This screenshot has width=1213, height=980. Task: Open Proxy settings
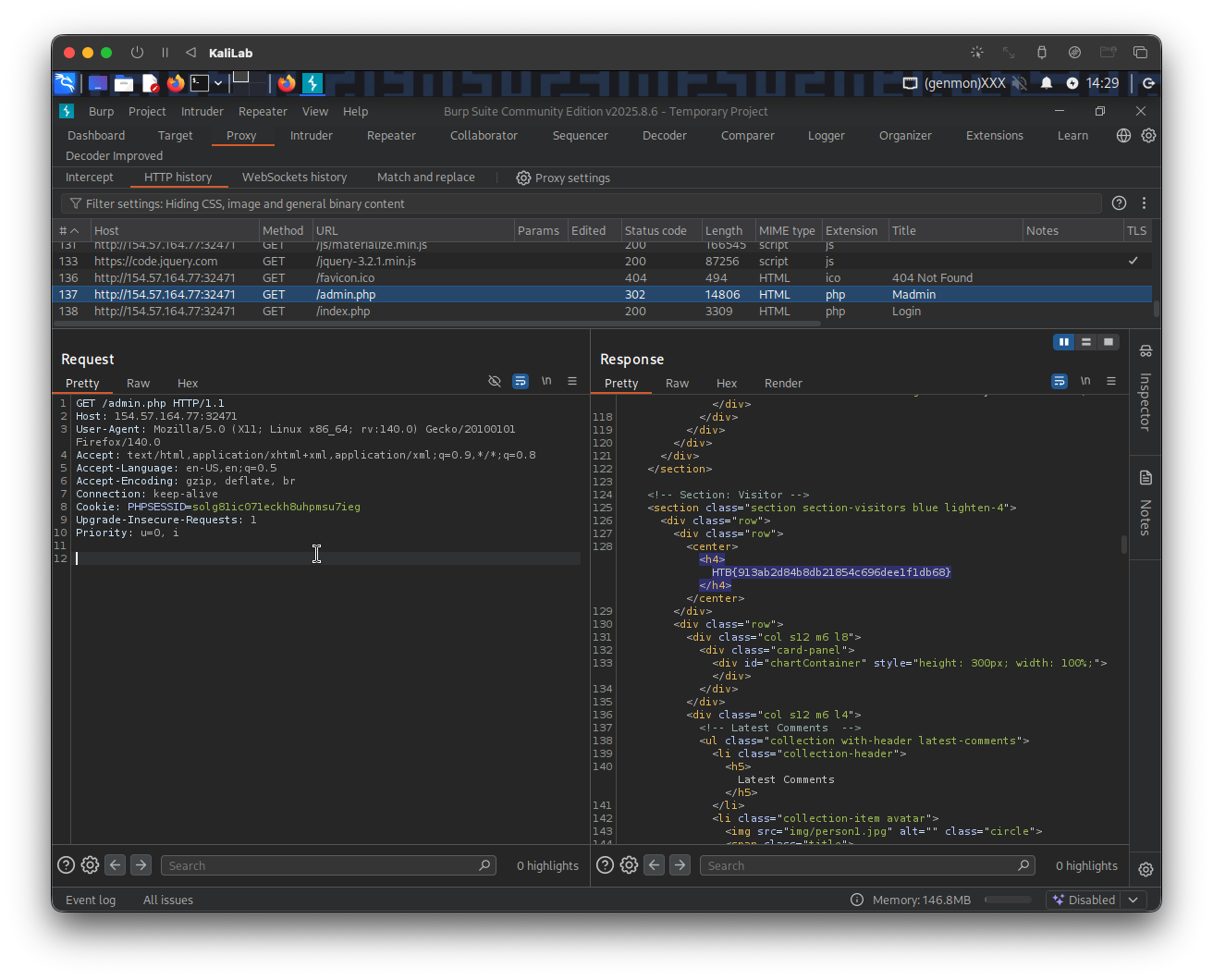(x=563, y=178)
